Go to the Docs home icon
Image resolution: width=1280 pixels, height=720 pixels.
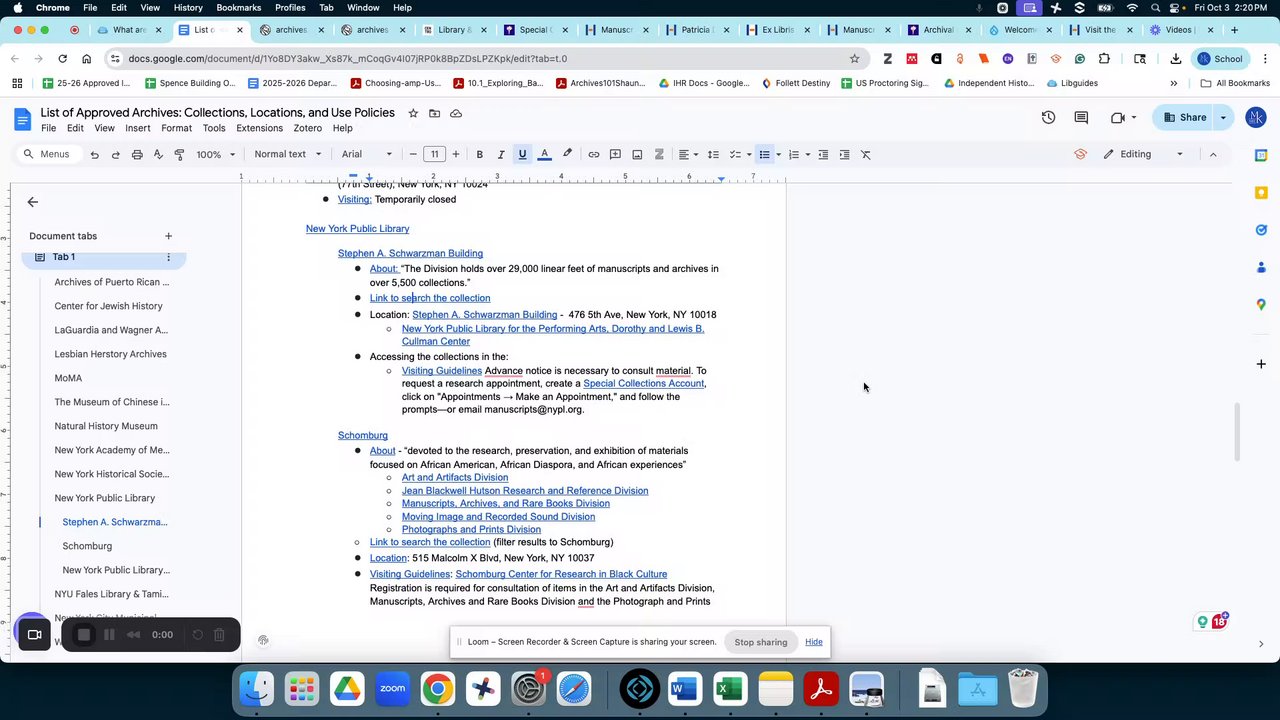pos(22,120)
